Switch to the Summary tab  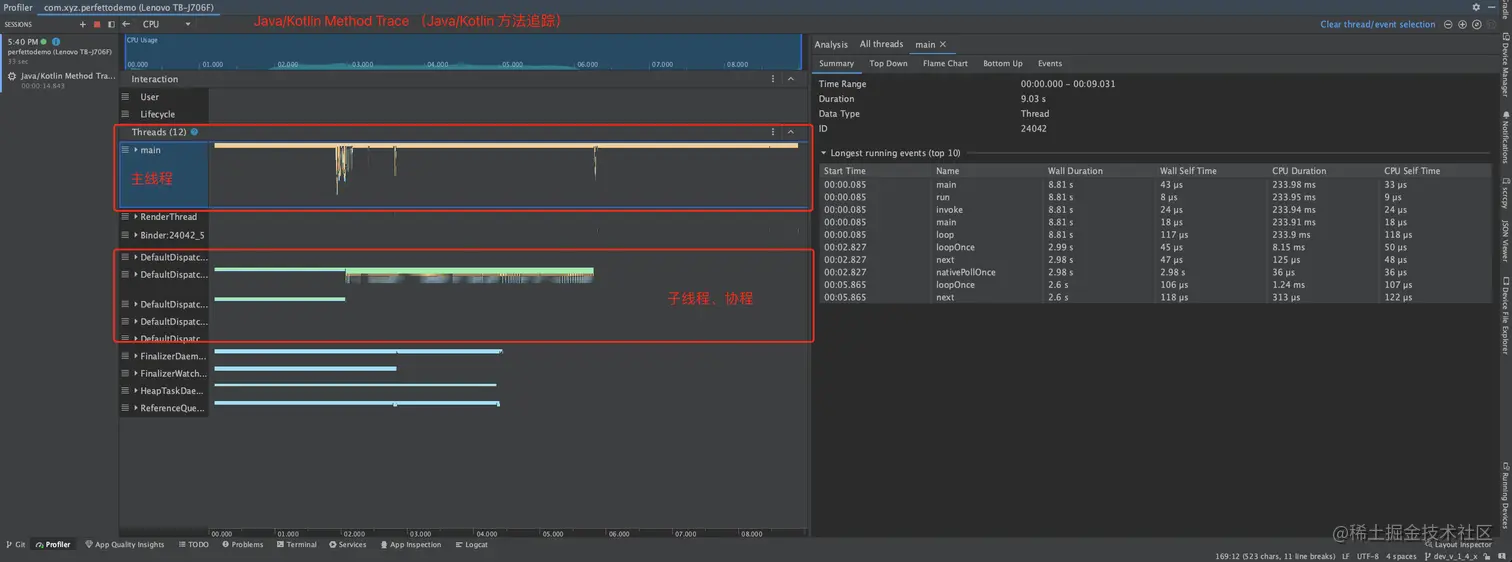836,63
